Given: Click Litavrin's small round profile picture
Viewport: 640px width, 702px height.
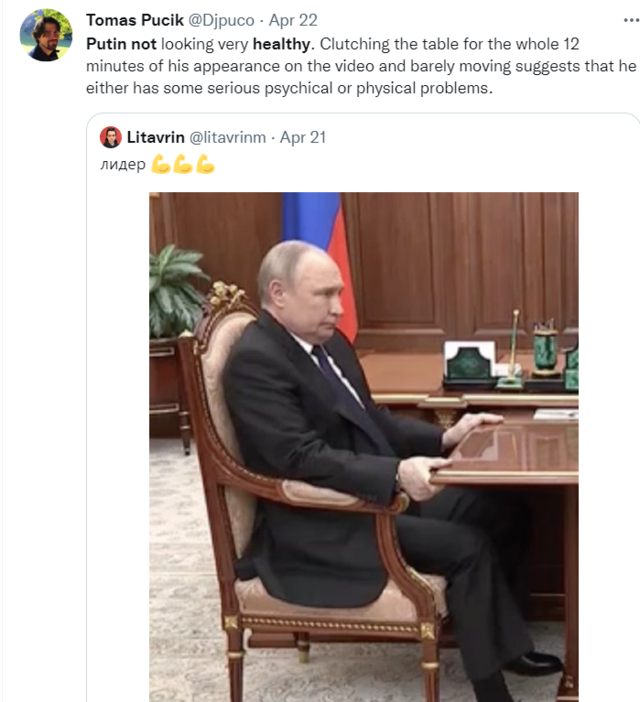Looking at the screenshot, I should pos(110,137).
